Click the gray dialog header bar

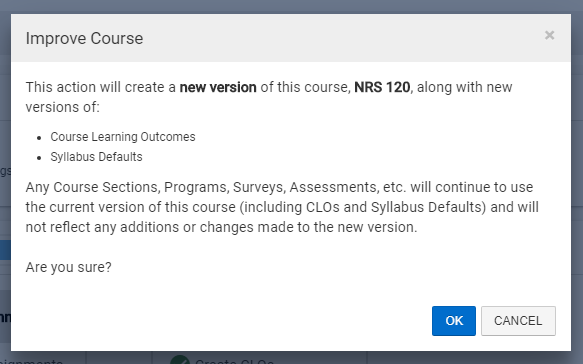pyautogui.click(x=291, y=38)
